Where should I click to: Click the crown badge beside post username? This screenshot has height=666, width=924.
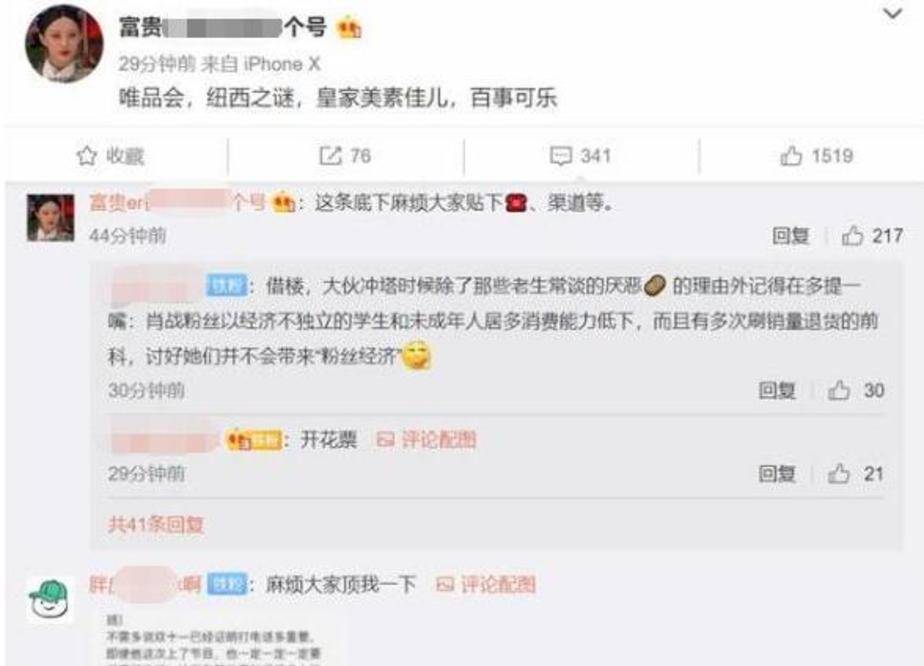click(348, 28)
